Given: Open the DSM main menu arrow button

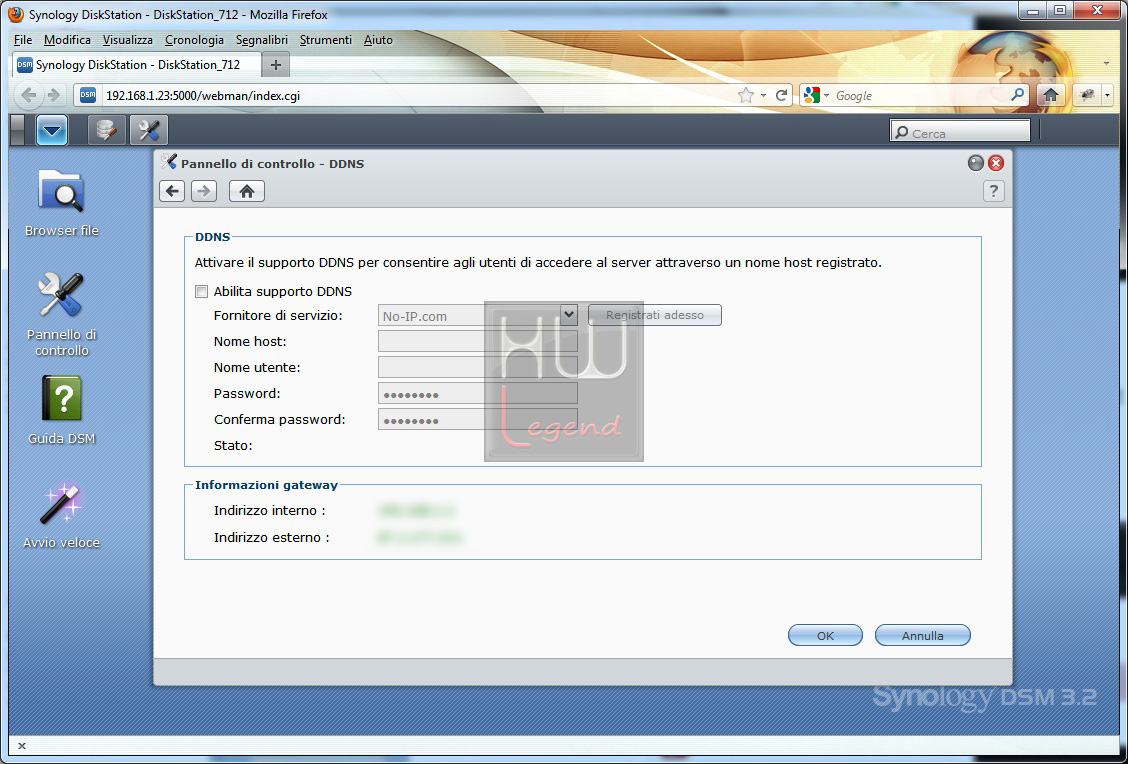Looking at the screenshot, I should (x=52, y=131).
